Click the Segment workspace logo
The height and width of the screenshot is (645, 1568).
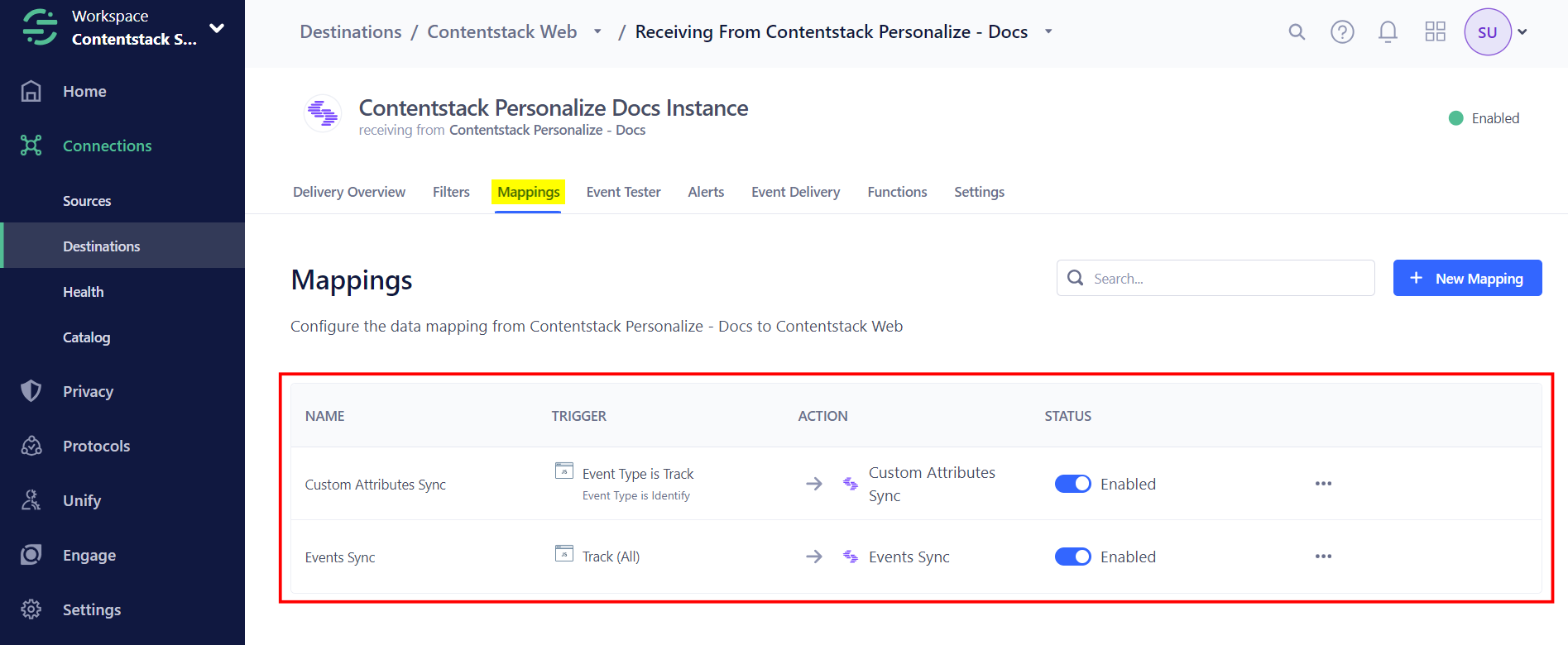(39, 27)
